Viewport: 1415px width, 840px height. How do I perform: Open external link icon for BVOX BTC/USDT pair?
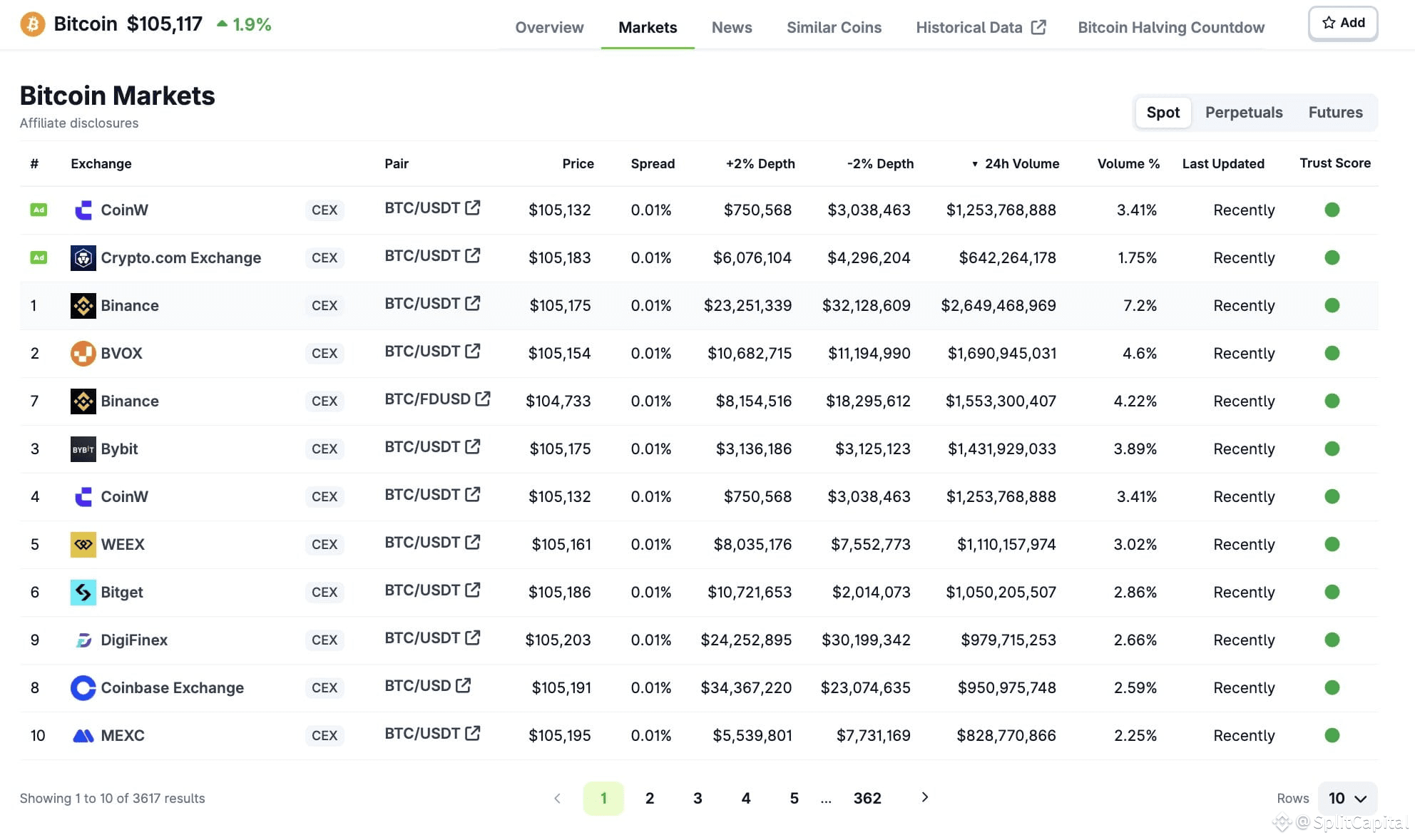[473, 351]
